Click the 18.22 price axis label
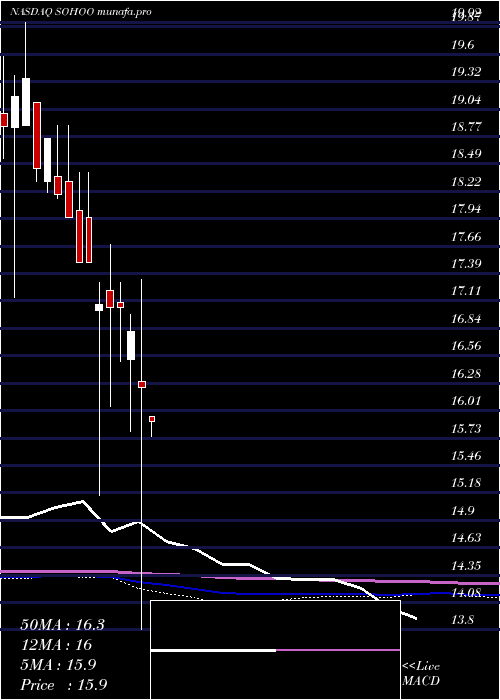This screenshot has width=500, height=700. pyautogui.click(x=466, y=182)
